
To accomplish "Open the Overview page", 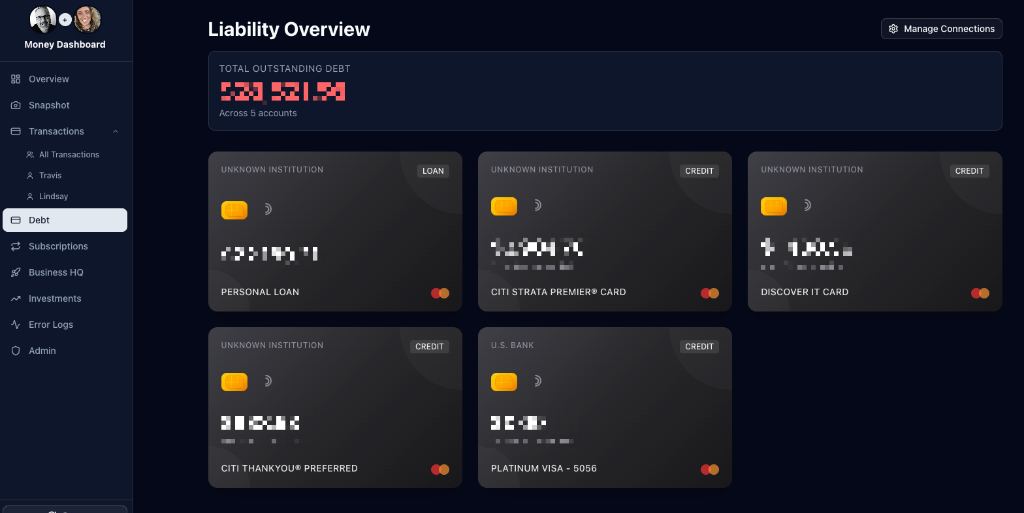I will [x=48, y=79].
